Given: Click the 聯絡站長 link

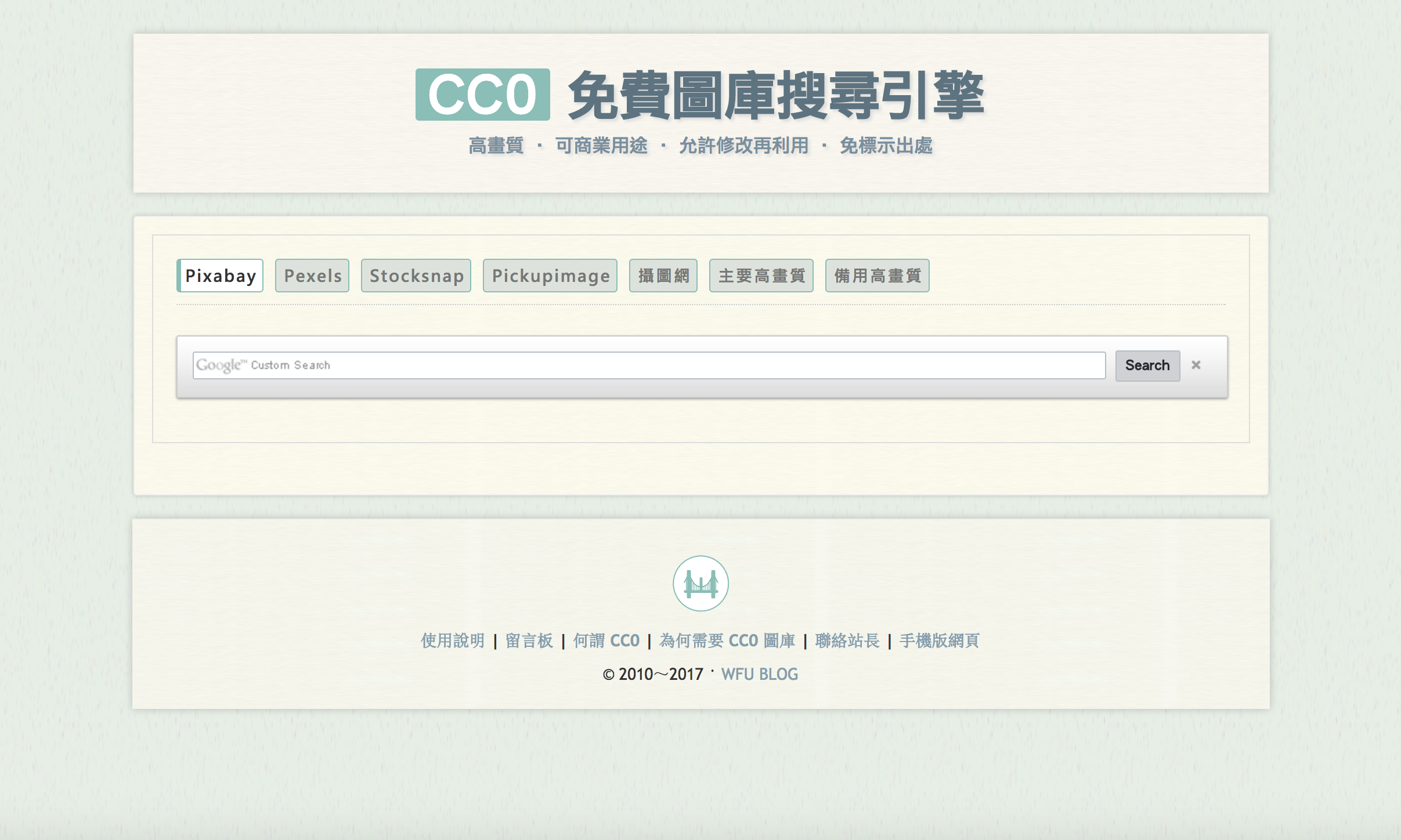Looking at the screenshot, I should coord(847,640).
